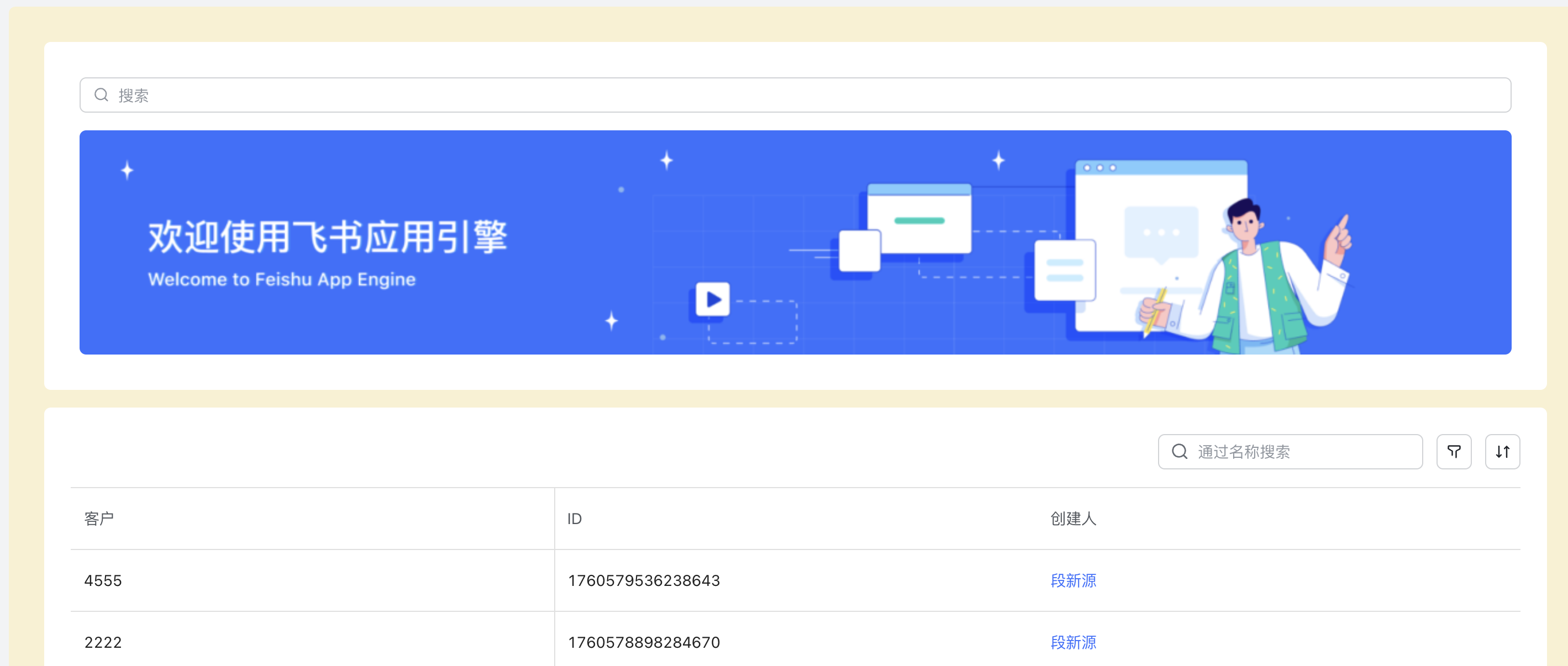Click the 欢迎使用飞书应用引擎 banner title
The width and height of the screenshot is (1568, 666).
328,236
